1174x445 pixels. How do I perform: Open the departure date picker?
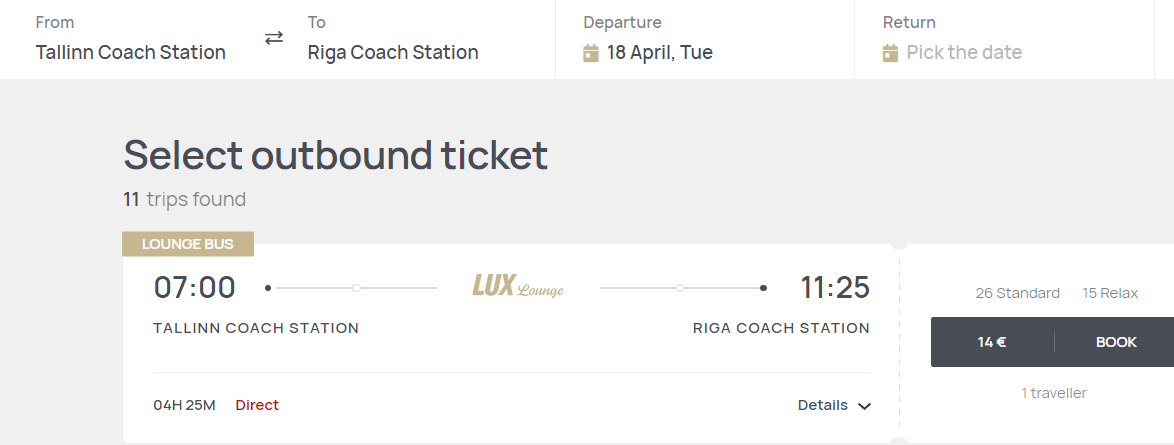[659, 52]
